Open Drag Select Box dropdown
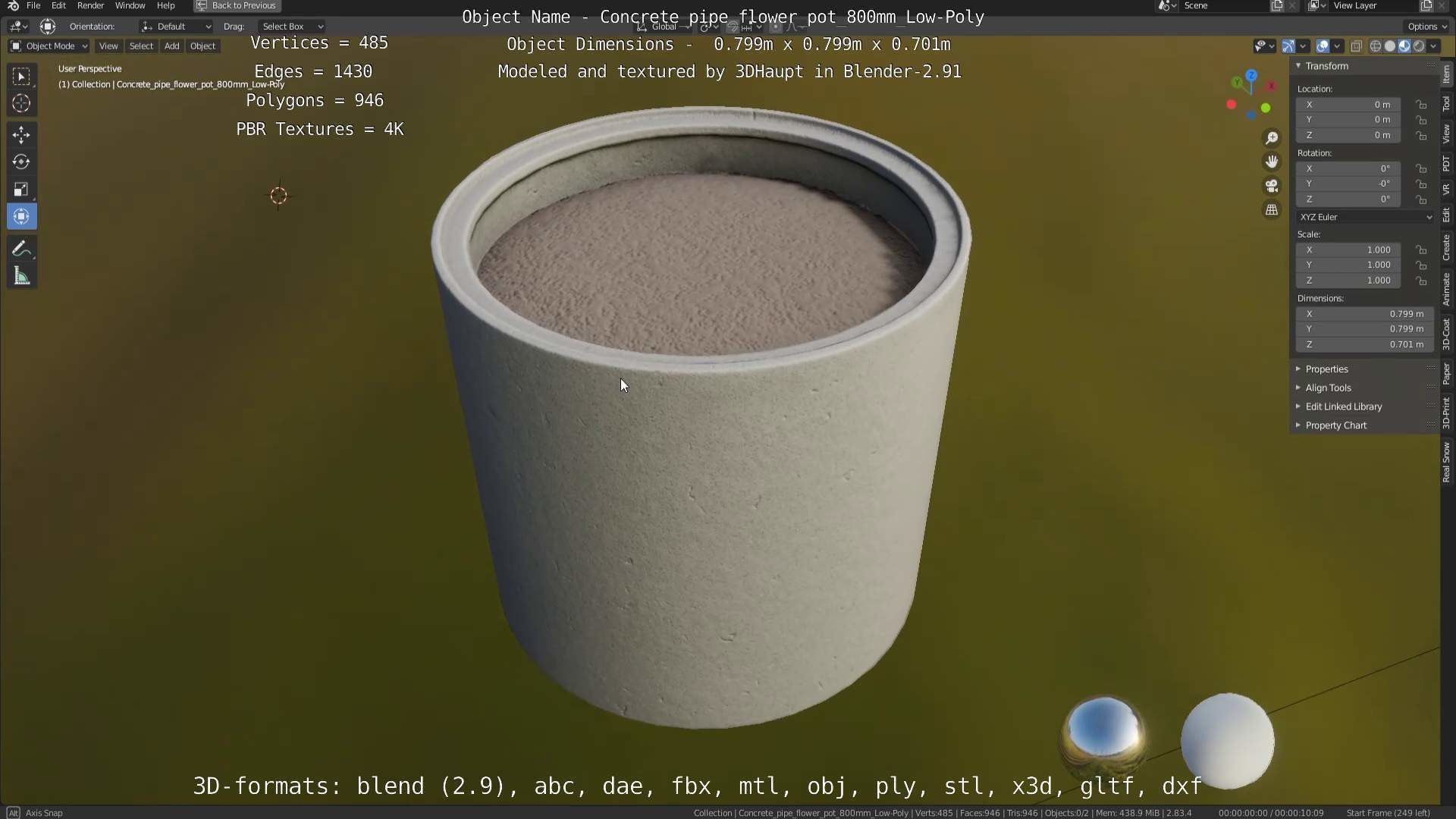Image resolution: width=1456 pixels, height=819 pixels. tap(291, 27)
